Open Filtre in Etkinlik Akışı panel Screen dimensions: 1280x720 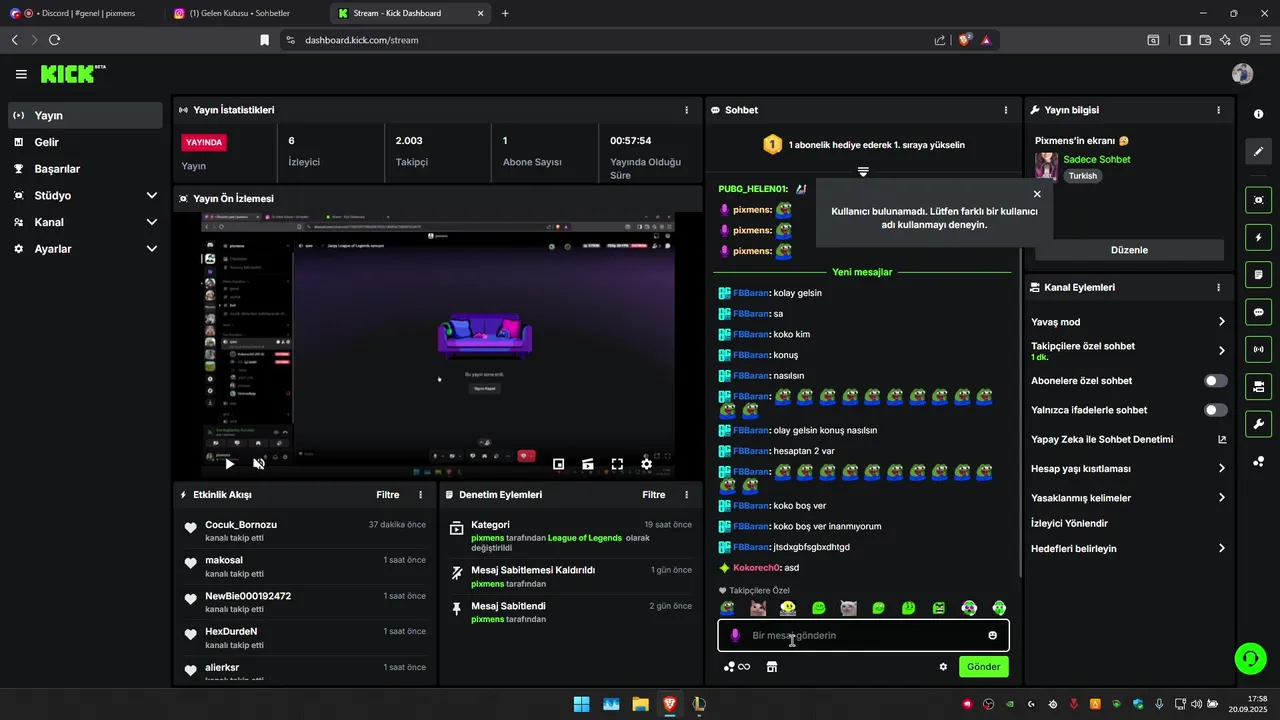388,495
